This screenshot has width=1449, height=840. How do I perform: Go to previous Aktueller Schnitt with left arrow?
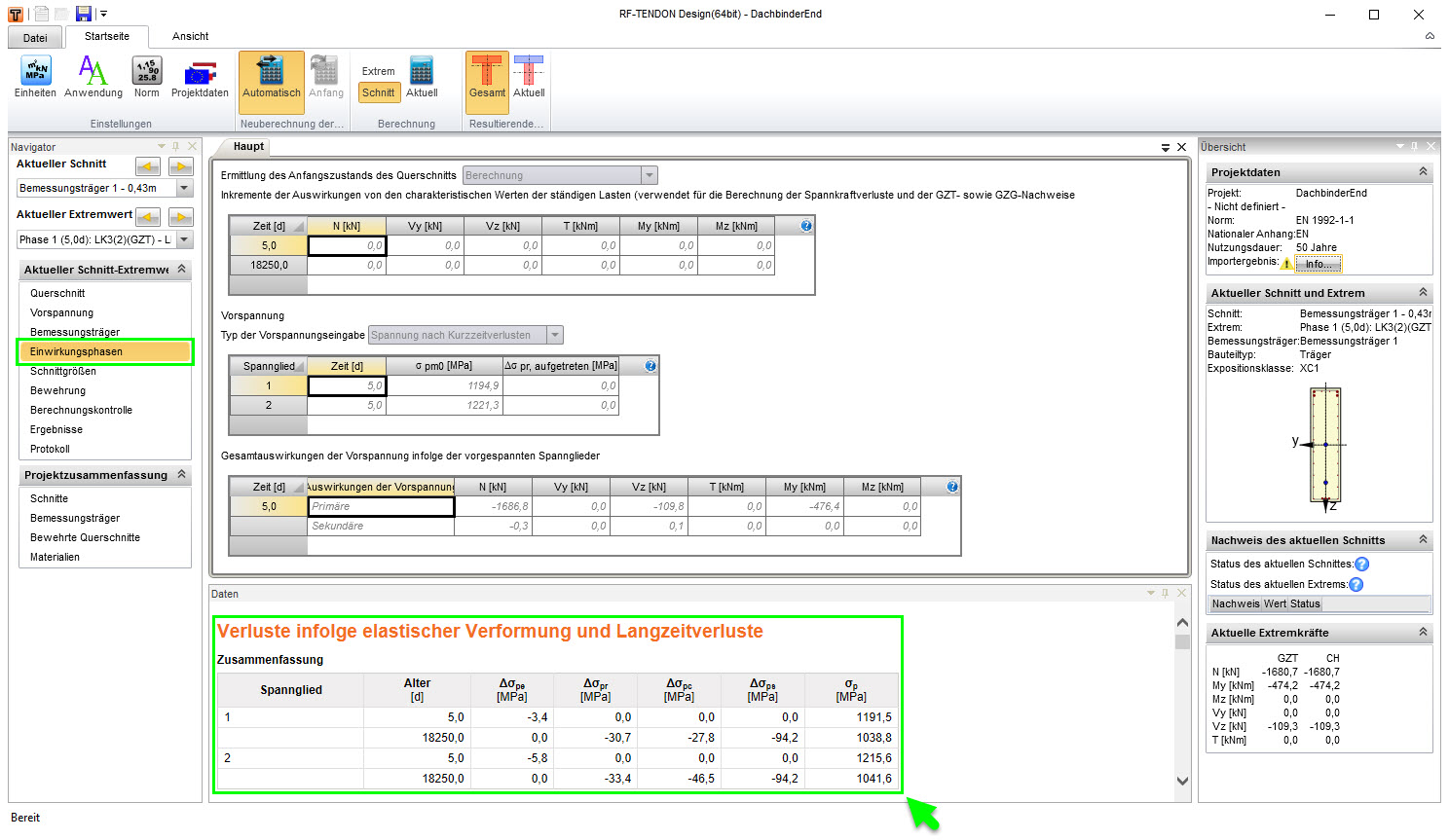point(148,166)
